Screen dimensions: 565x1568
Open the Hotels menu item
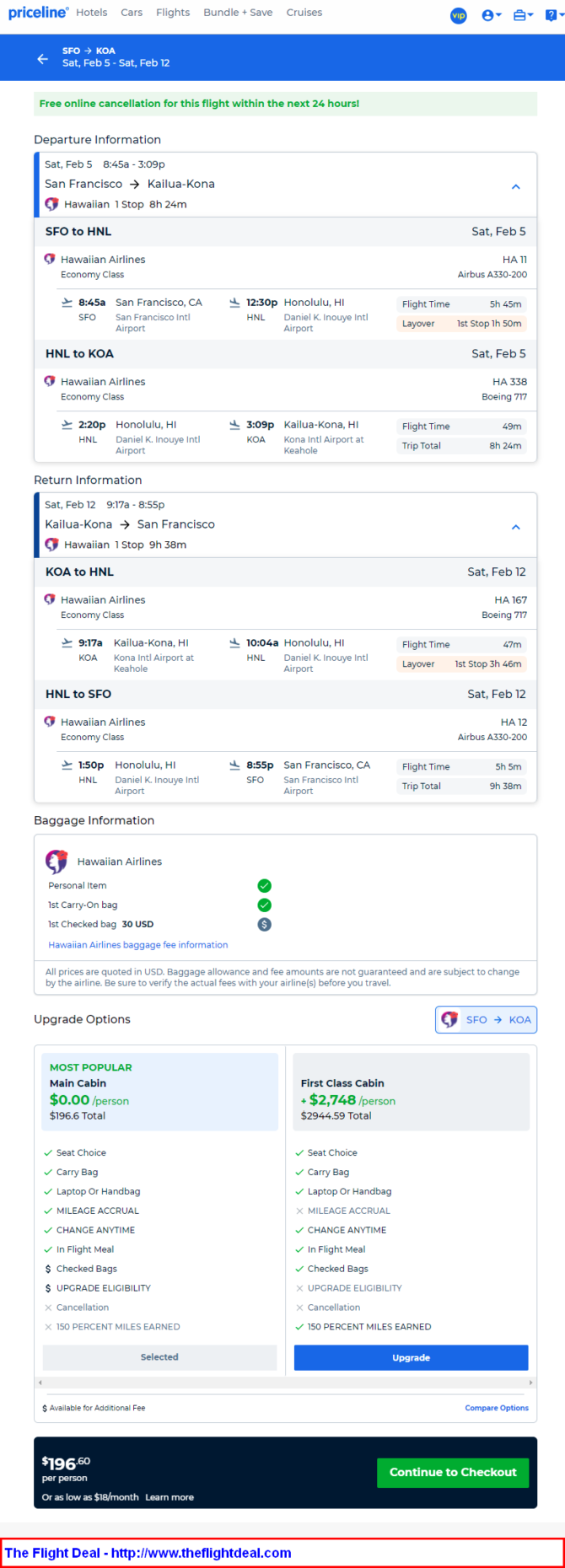(91, 13)
